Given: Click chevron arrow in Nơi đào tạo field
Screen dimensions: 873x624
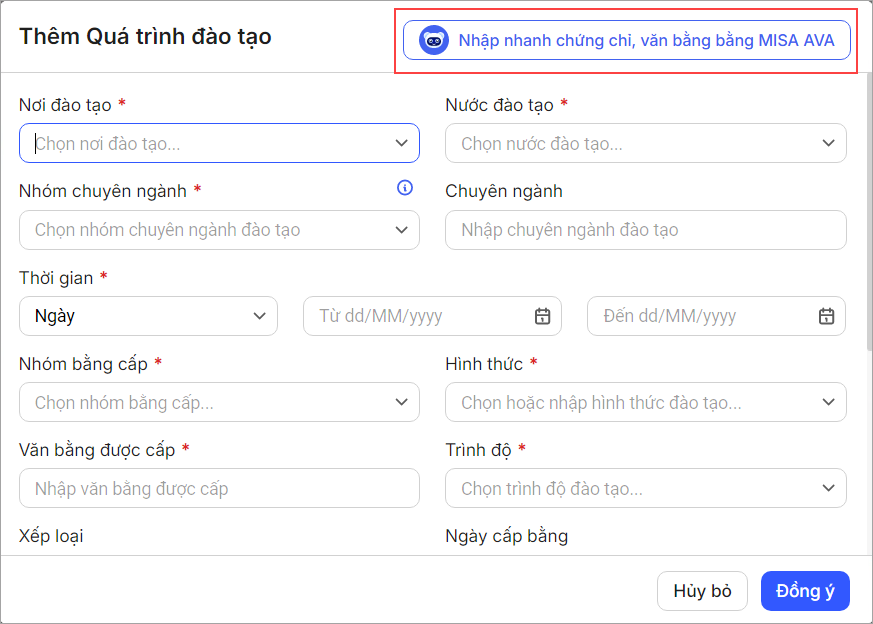Looking at the screenshot, I should coord(401,143).
